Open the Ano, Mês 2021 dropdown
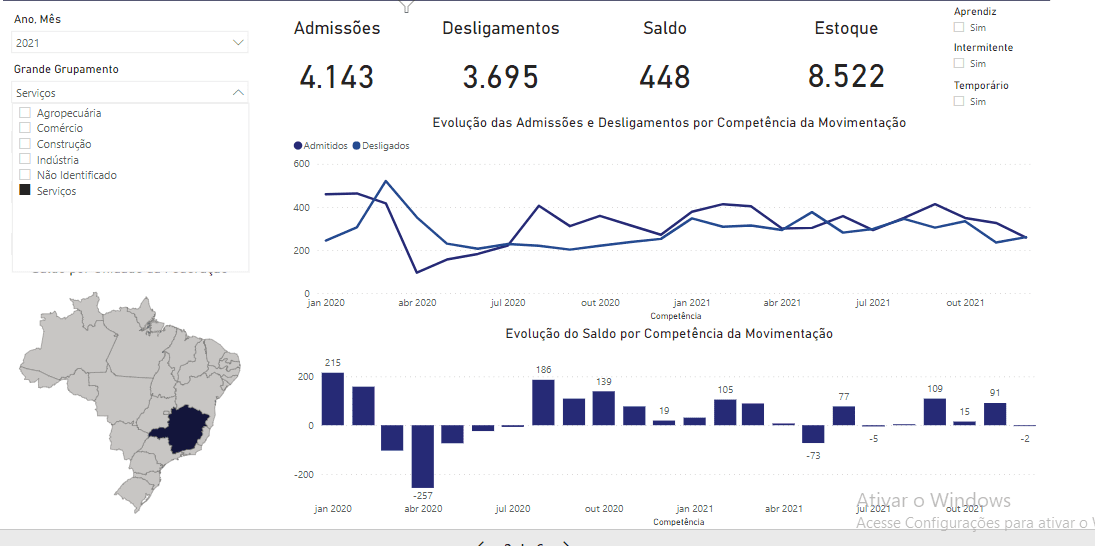This screenshot has height=546, width=1095. click(x=238, y=43)
